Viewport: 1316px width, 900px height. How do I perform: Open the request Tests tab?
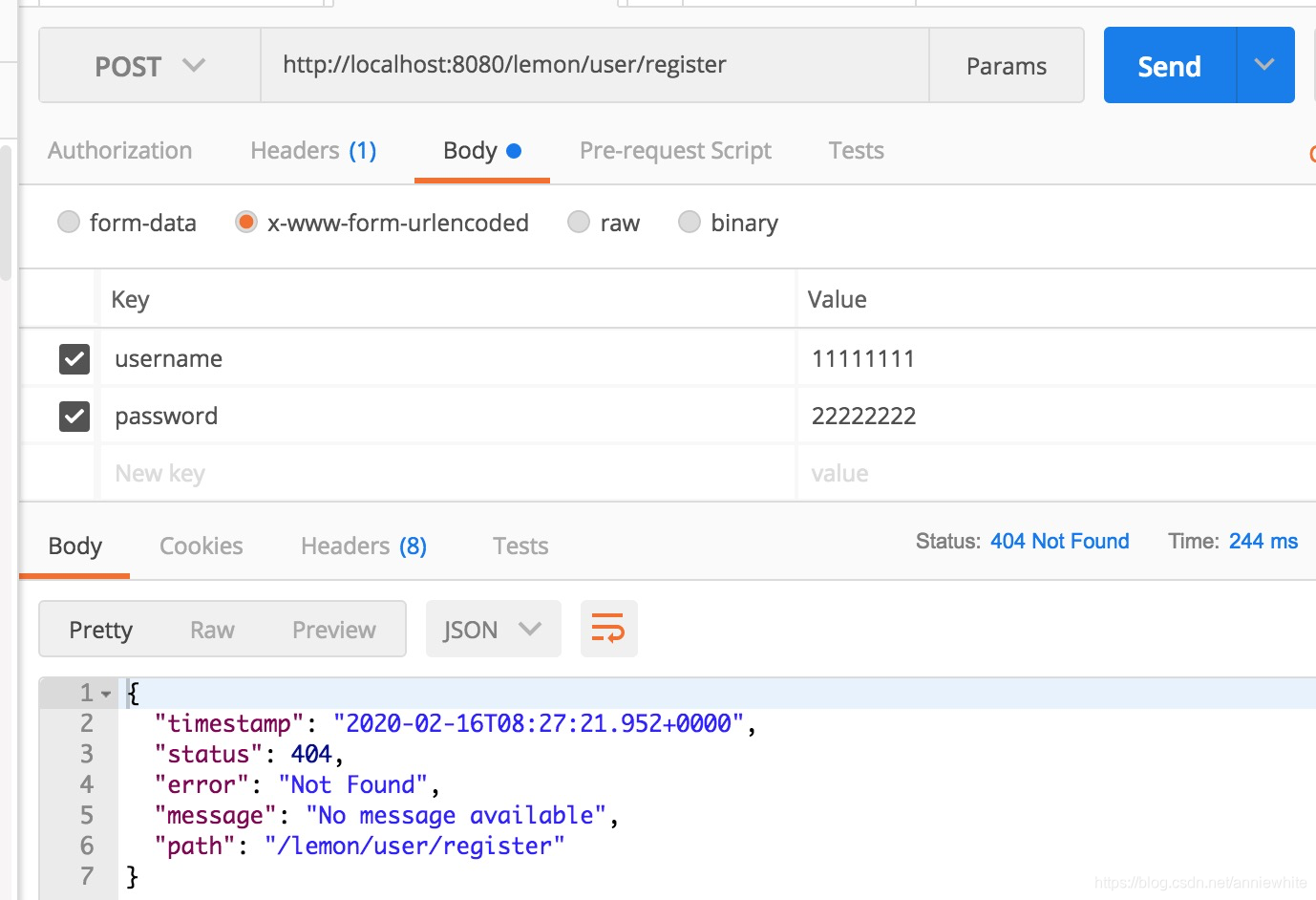click(x=856, y=151)
